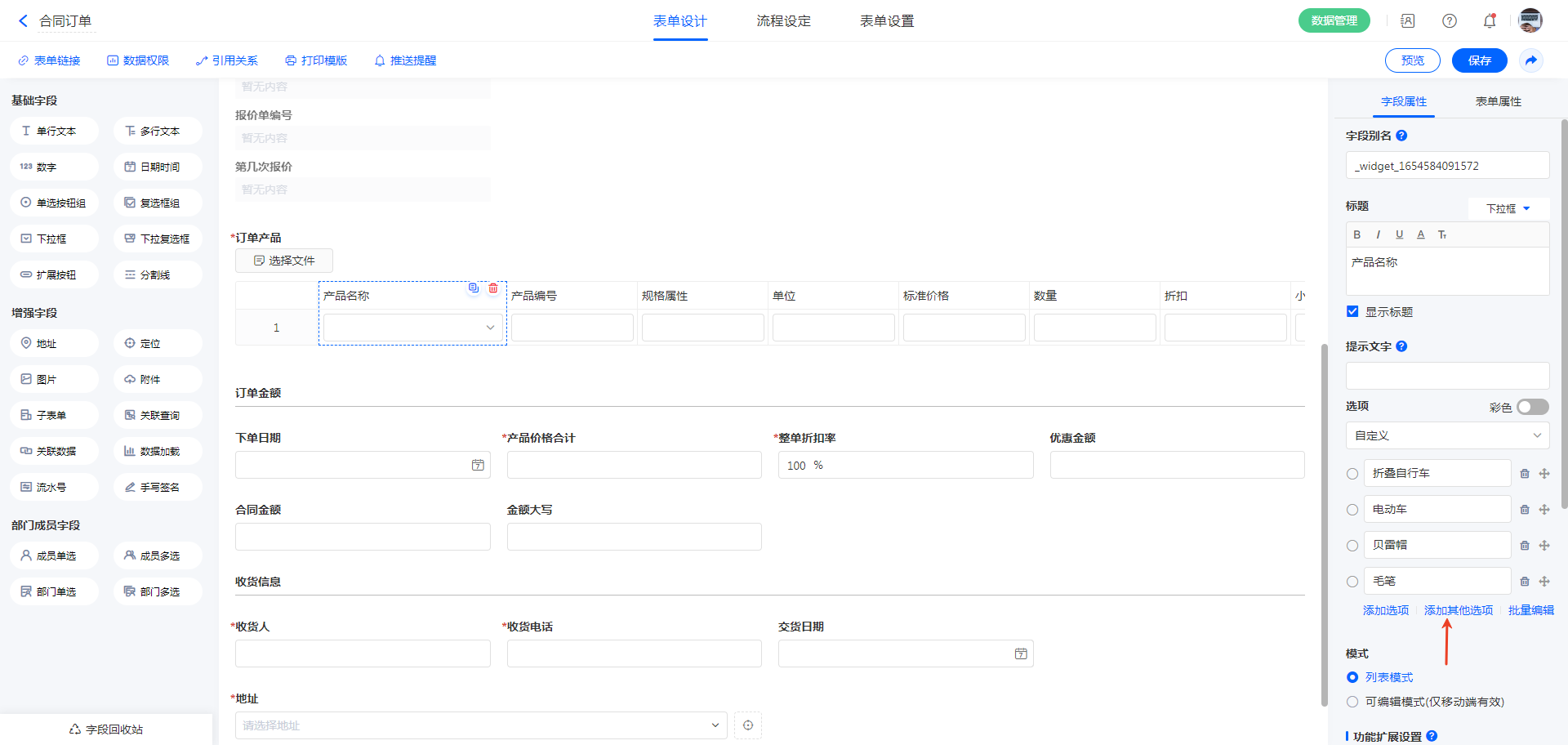Apply bold formatting to the title
1568x745 pixels.
[x=1357, y=234]
